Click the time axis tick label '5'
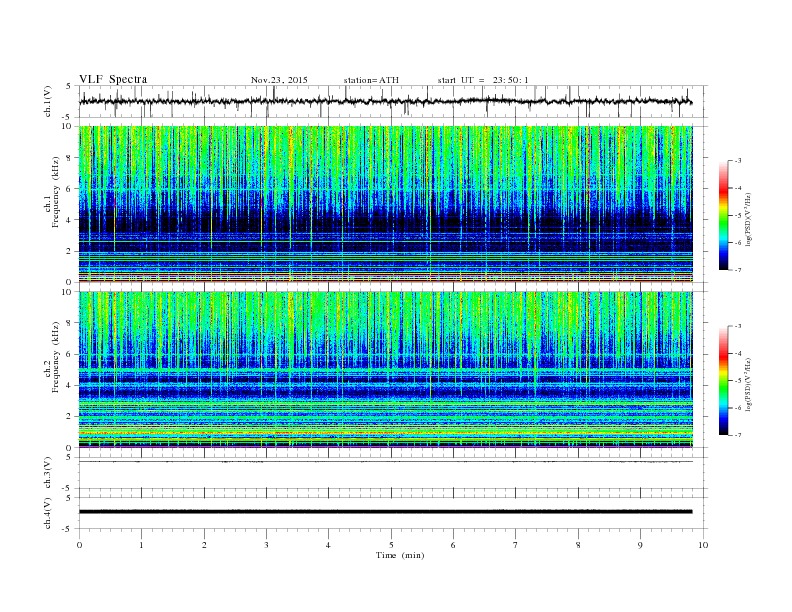Viewport: 792px width, 612px height. click(x=391, y=545)
